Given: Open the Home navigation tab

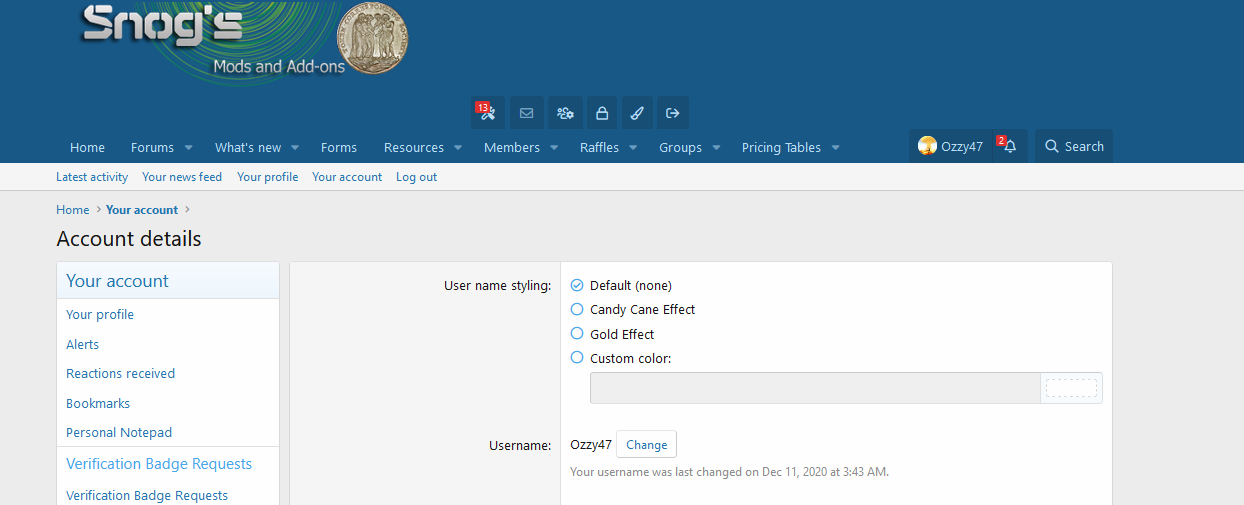Looking at the screenshot, I should coord(87,148).
